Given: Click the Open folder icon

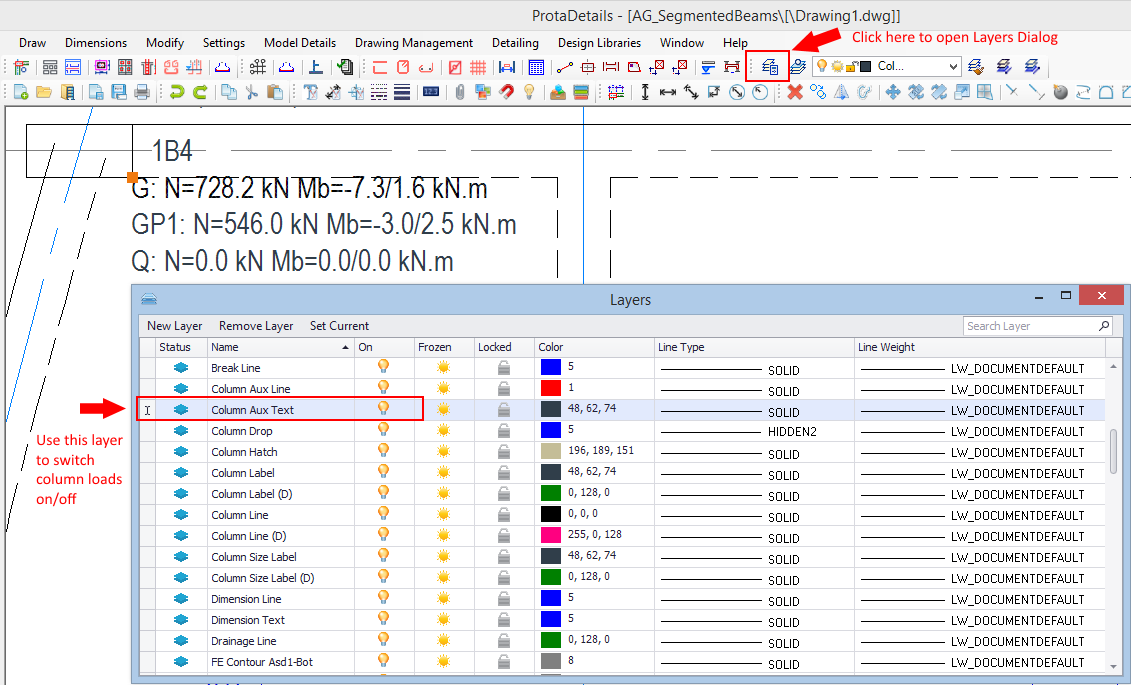Looking at the screenshot, I should tap(43, 92).
